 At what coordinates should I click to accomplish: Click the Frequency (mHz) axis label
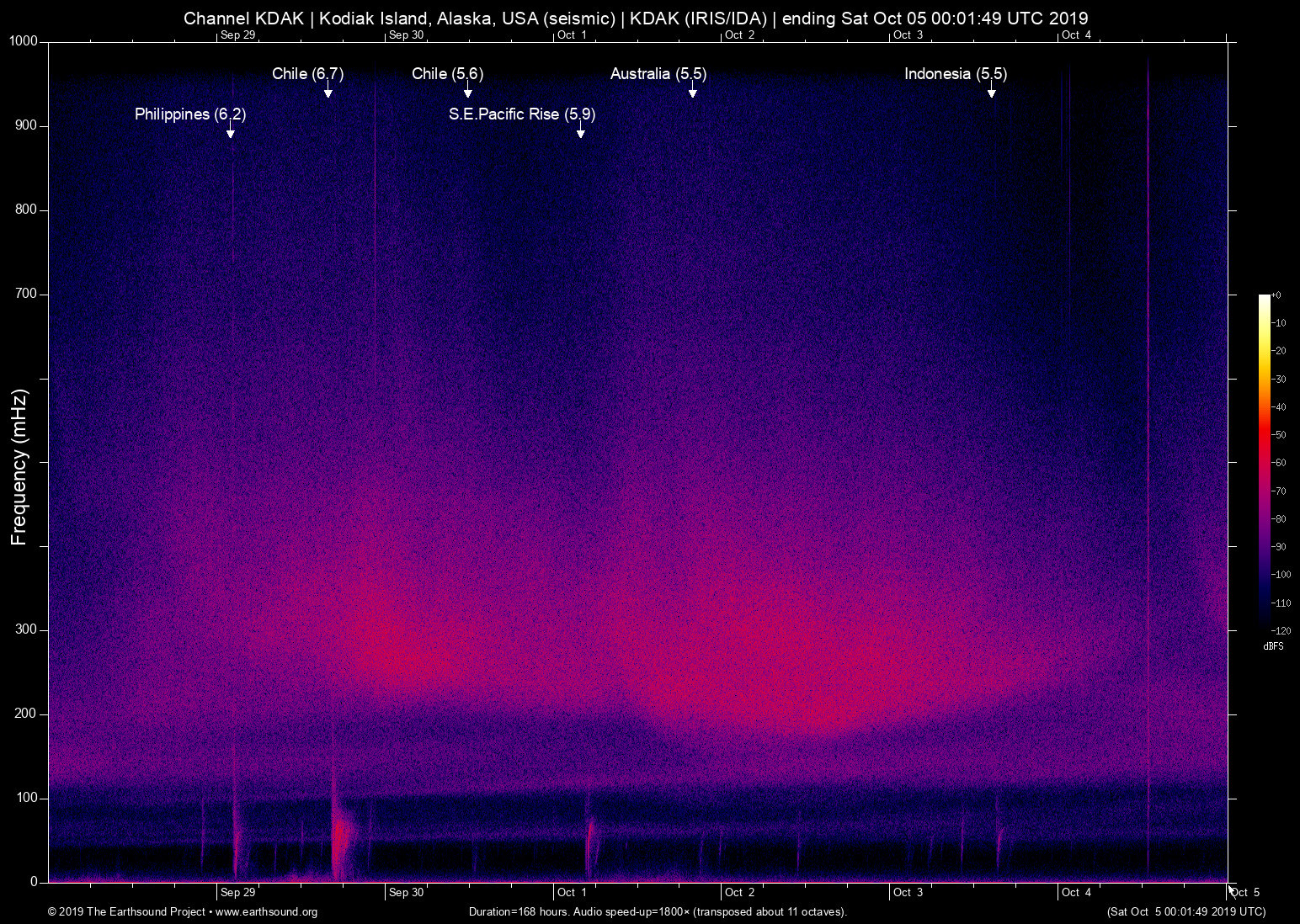[19, 467]
